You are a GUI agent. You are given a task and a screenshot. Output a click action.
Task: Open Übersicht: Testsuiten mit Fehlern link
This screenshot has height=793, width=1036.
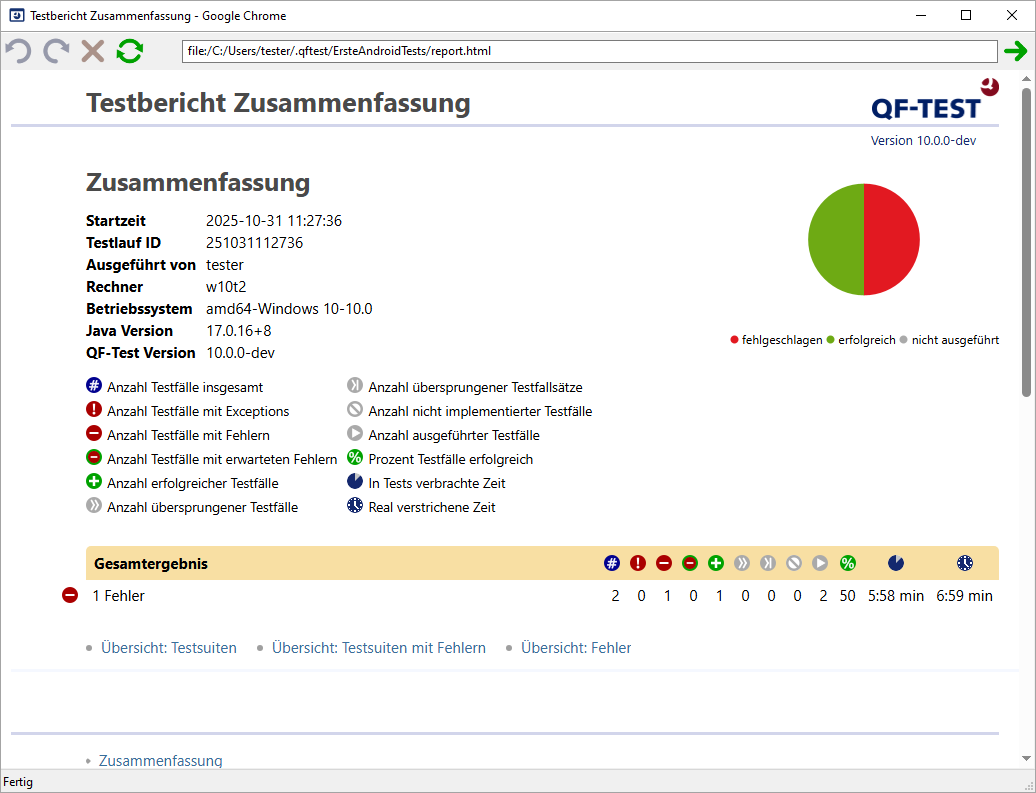[378, 648]
